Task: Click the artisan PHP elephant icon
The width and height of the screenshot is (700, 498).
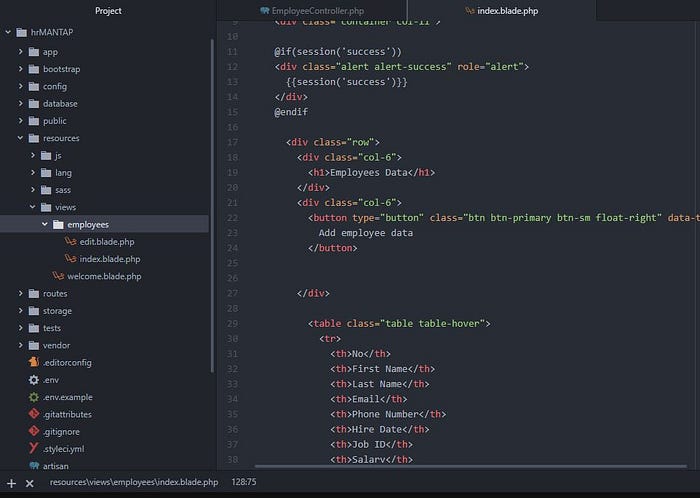Action: 34,465
